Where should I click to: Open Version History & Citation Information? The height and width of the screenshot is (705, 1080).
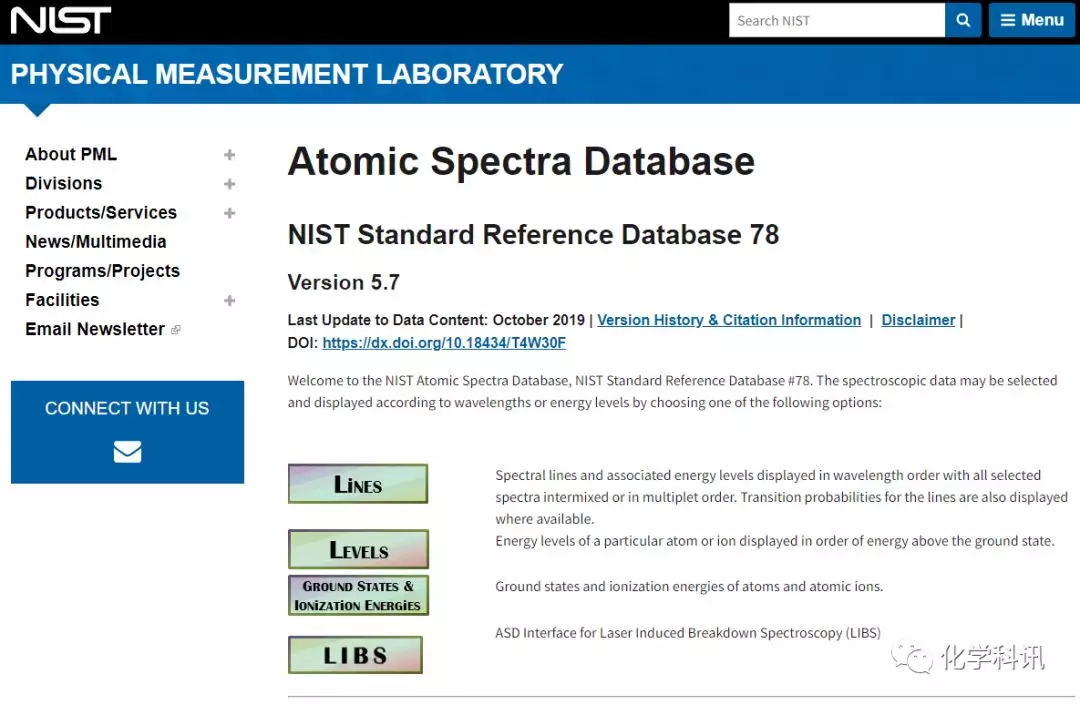pyautogui.click(x=728, y=320)
